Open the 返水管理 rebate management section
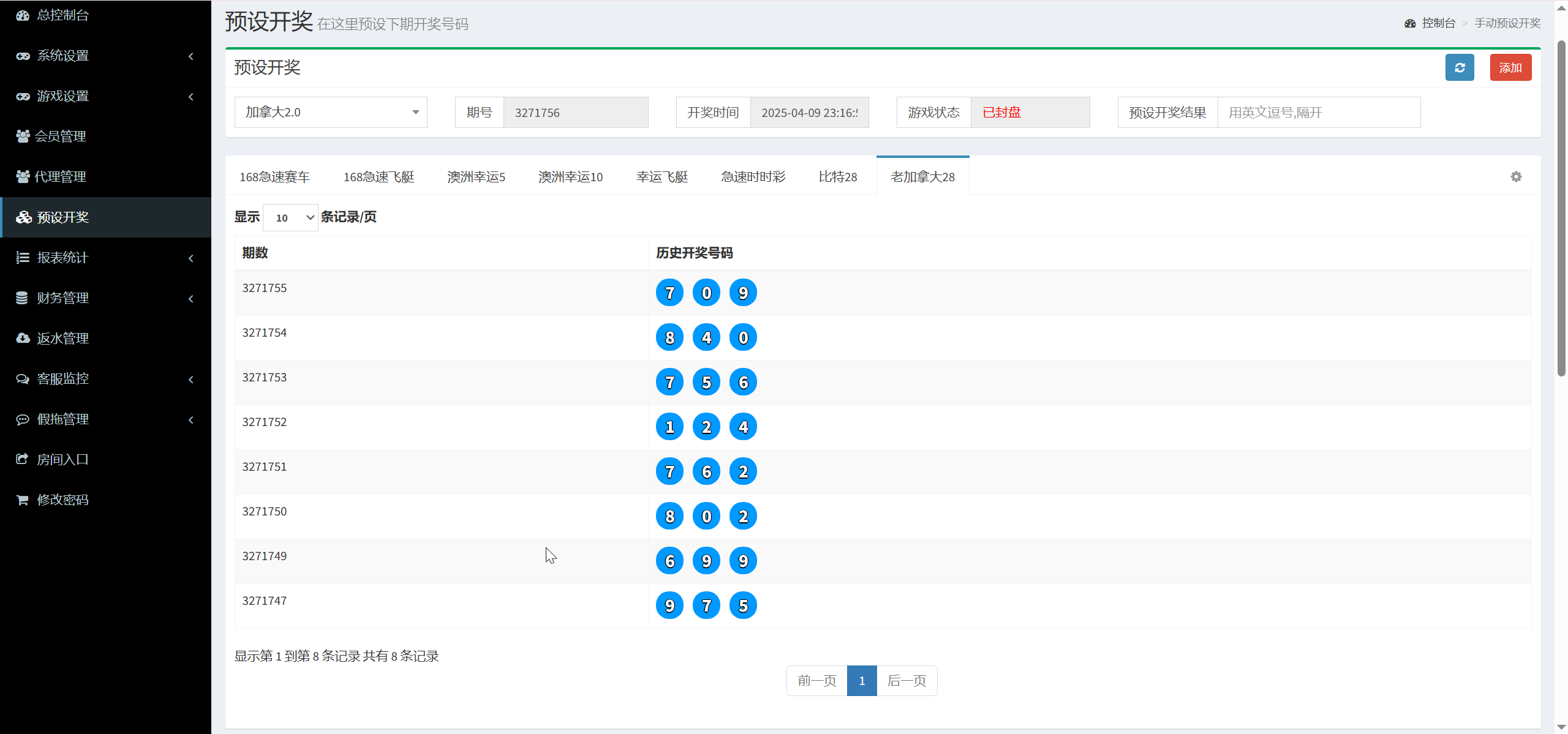This screenshot has height=734, width=1568. point(61,338)
